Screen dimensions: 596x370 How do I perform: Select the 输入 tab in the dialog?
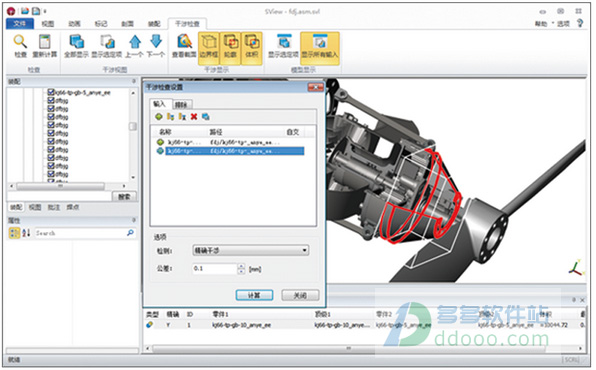(159, 104)
